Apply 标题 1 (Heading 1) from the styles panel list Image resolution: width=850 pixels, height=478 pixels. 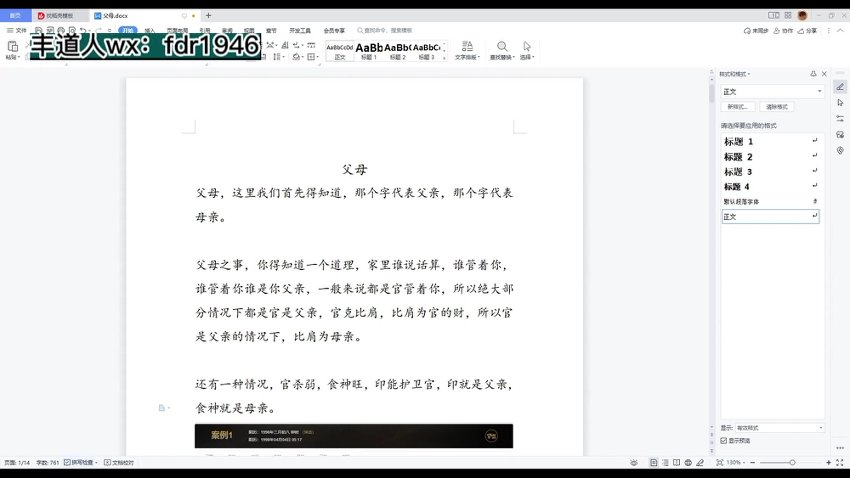(771, 141)
